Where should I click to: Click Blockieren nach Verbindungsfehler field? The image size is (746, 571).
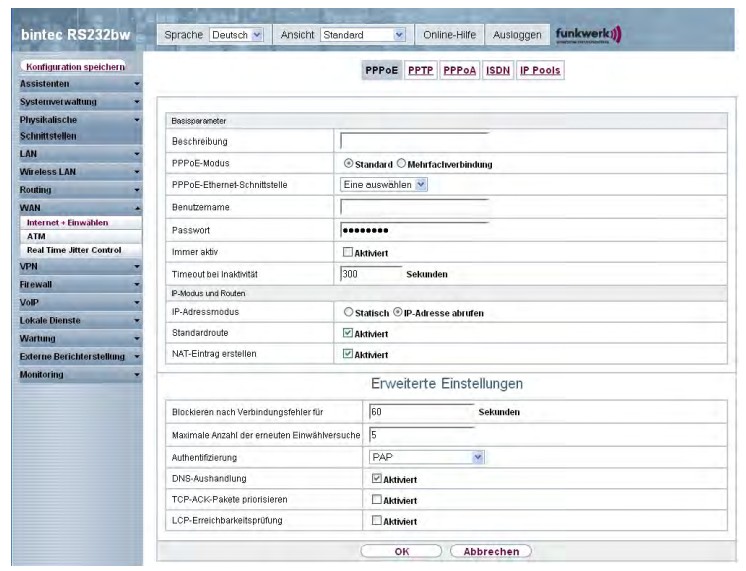click(x=422, y=412)
